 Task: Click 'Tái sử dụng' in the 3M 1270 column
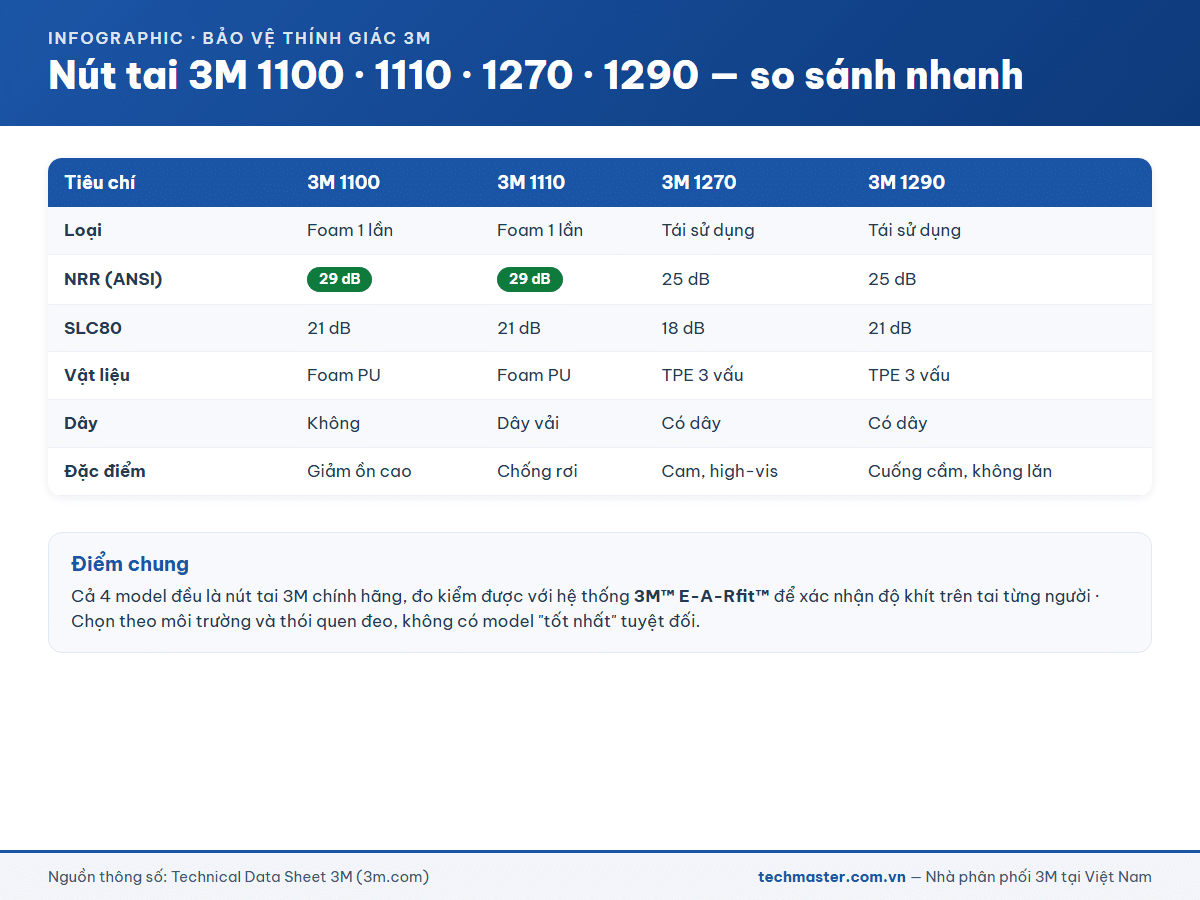point(708,231)
